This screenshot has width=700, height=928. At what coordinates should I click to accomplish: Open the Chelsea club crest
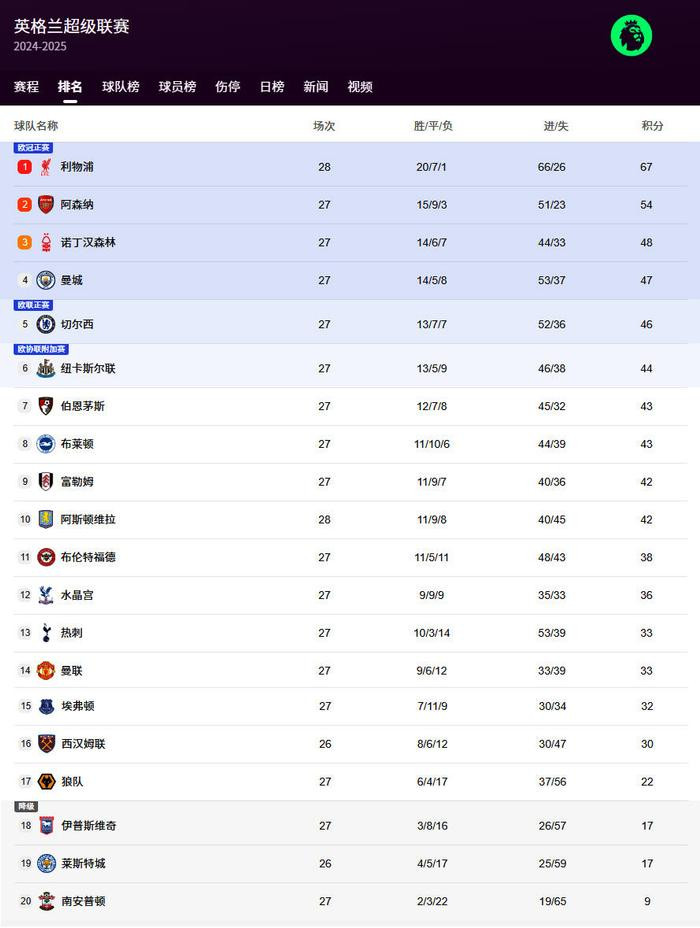click(x=46, y=324)
